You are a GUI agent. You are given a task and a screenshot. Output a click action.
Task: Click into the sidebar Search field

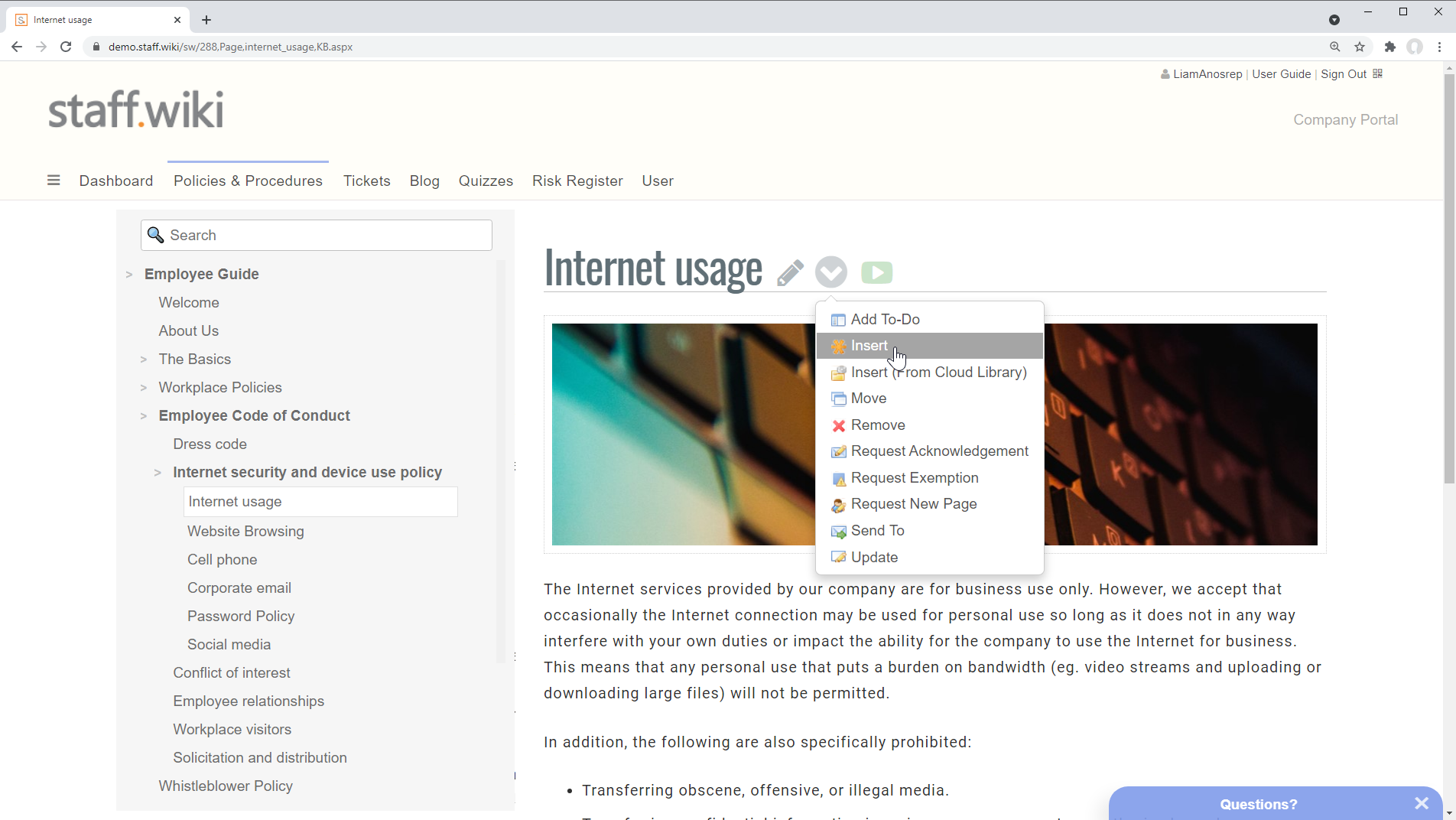pos(316,235)
